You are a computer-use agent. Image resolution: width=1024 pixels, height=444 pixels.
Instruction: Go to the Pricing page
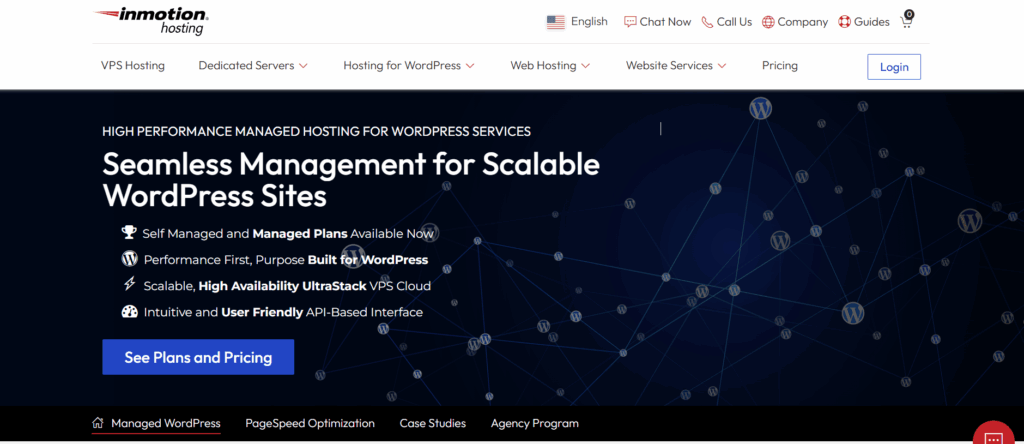[780, 65]
